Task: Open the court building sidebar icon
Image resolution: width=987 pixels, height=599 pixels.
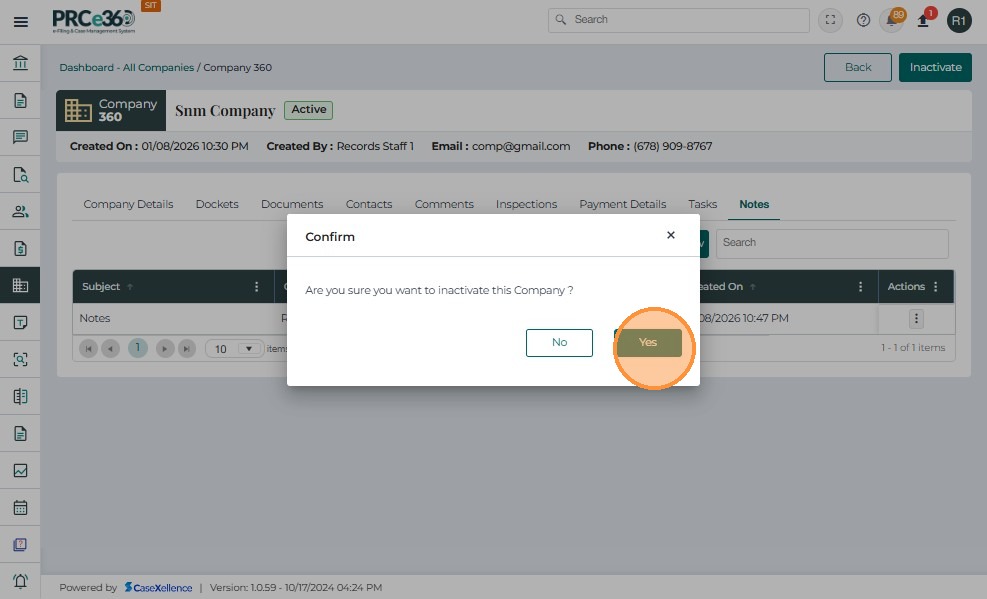Action: tap(20, 63)
